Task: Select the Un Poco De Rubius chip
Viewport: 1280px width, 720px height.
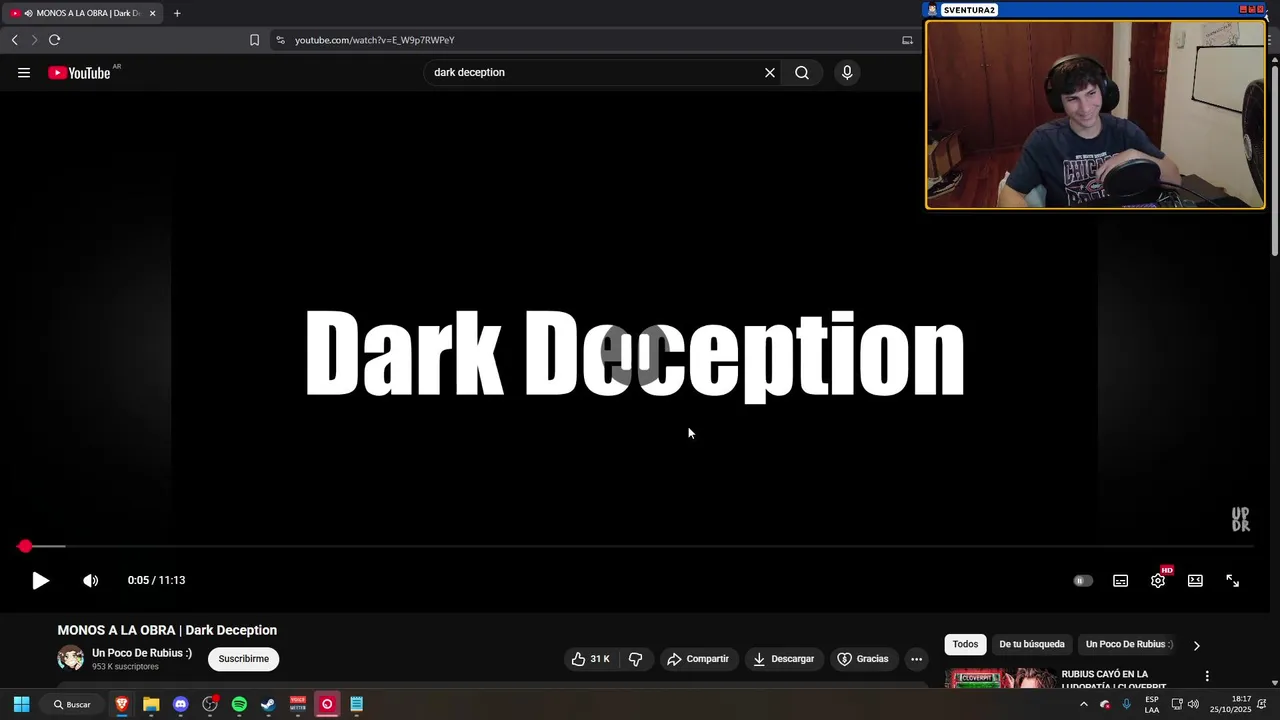Action: coord(1129,644)
